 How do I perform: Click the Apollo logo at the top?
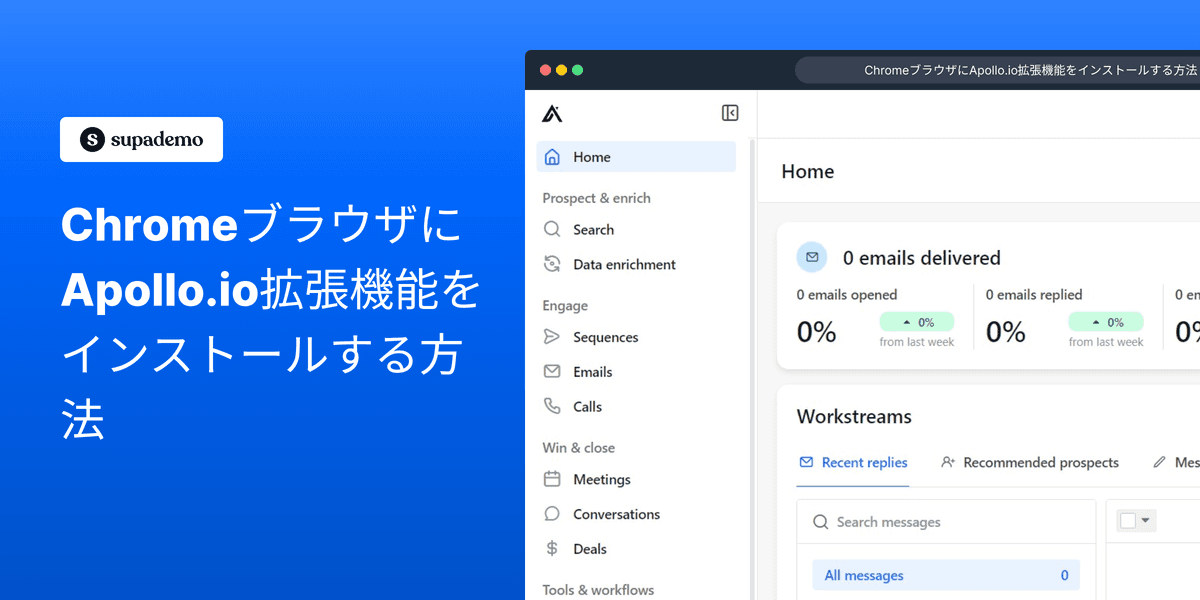click(x=552, y=113)
